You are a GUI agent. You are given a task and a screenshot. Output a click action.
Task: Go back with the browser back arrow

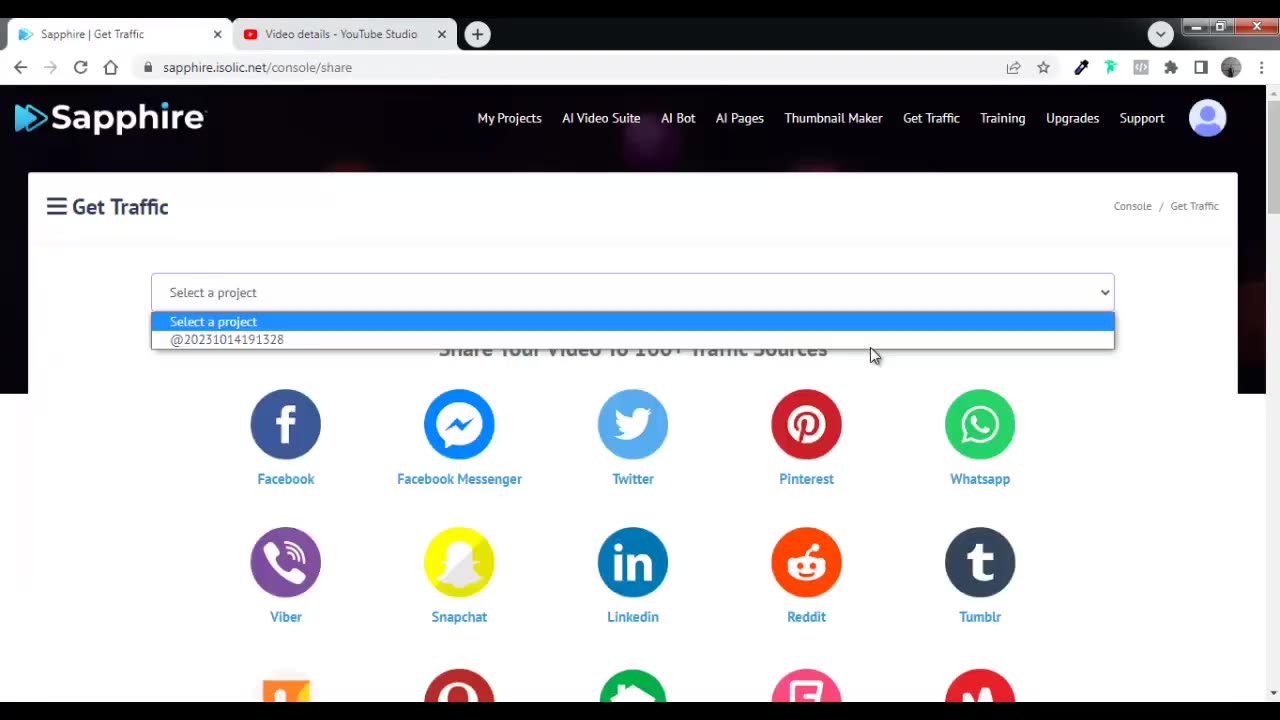click(x=21, y=67)
